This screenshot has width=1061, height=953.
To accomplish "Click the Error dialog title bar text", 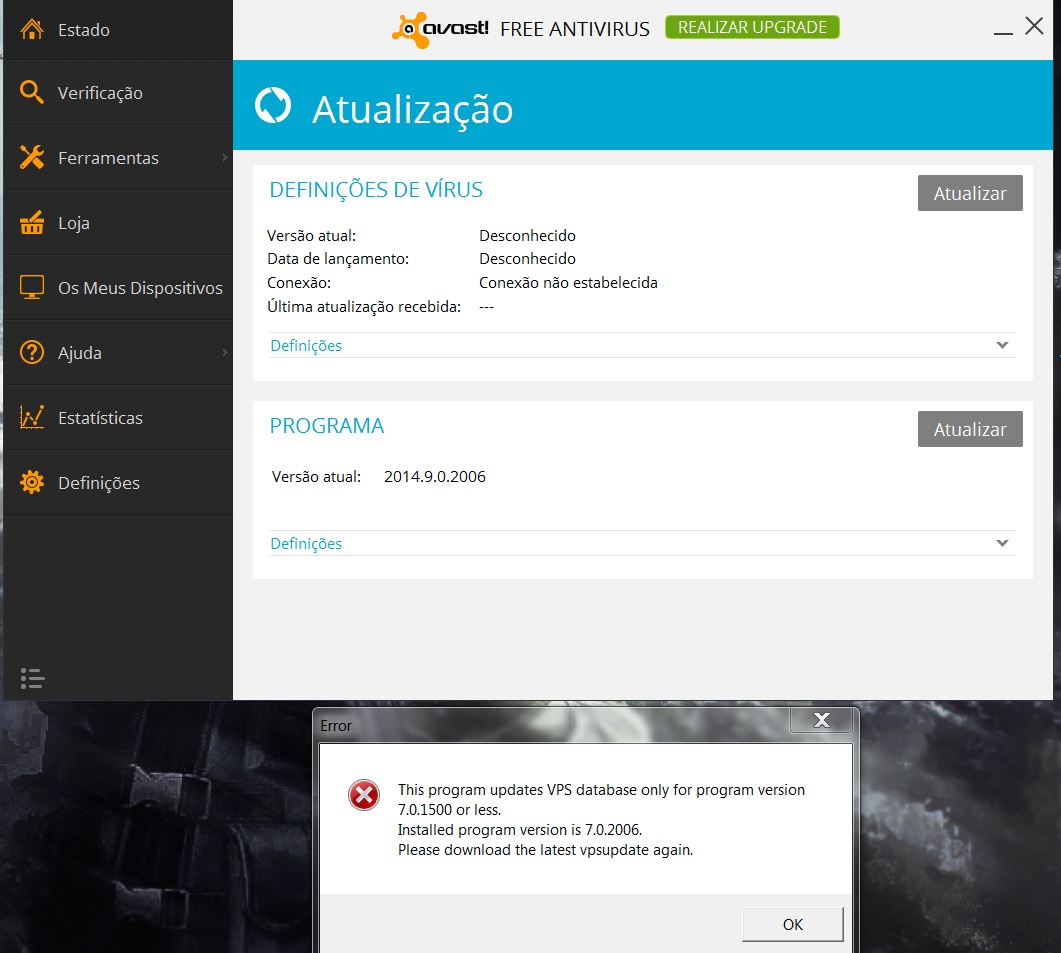I will click(x=336, y=726).
